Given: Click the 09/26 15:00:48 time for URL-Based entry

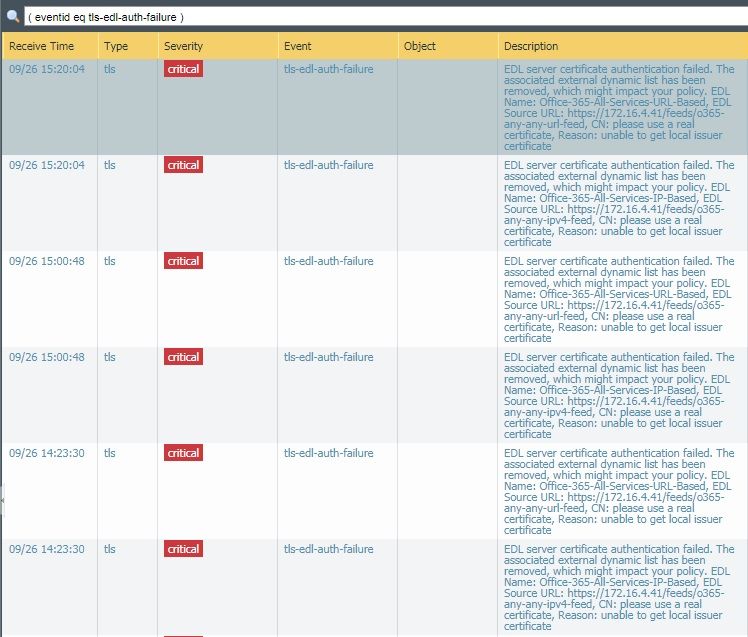Looking at the screenshot, I should pyautogui.click(x=47, y=261).
